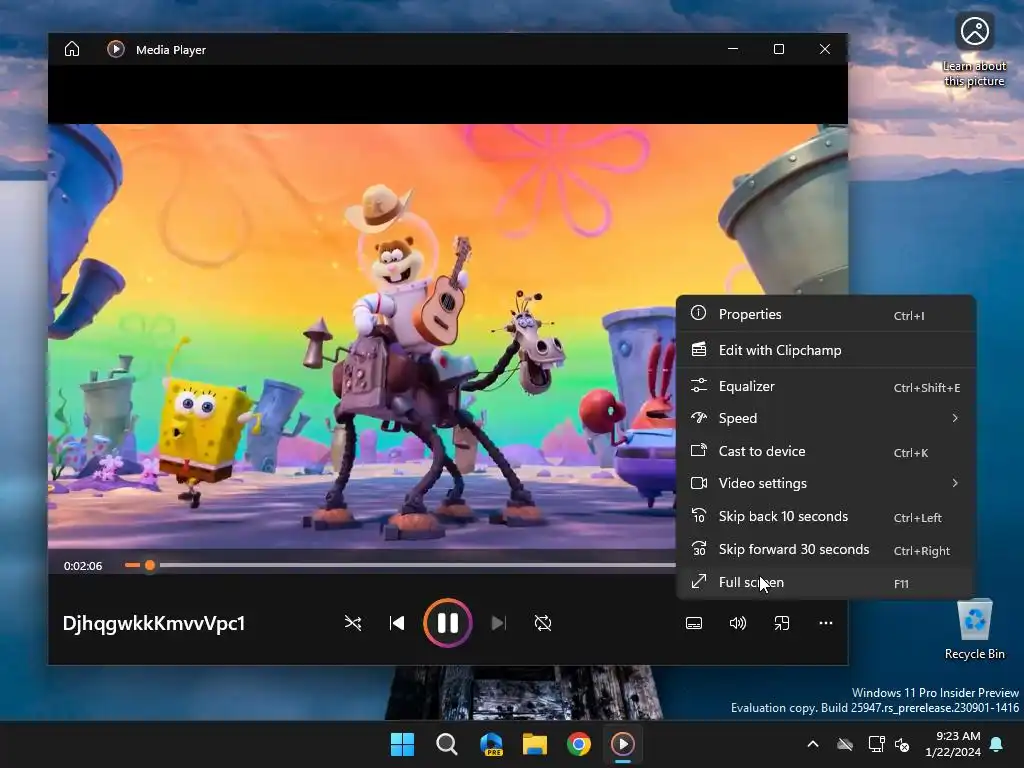Switch to mini player view
The height and width of the screenshot is (768, 1024).
coord(782,623)
